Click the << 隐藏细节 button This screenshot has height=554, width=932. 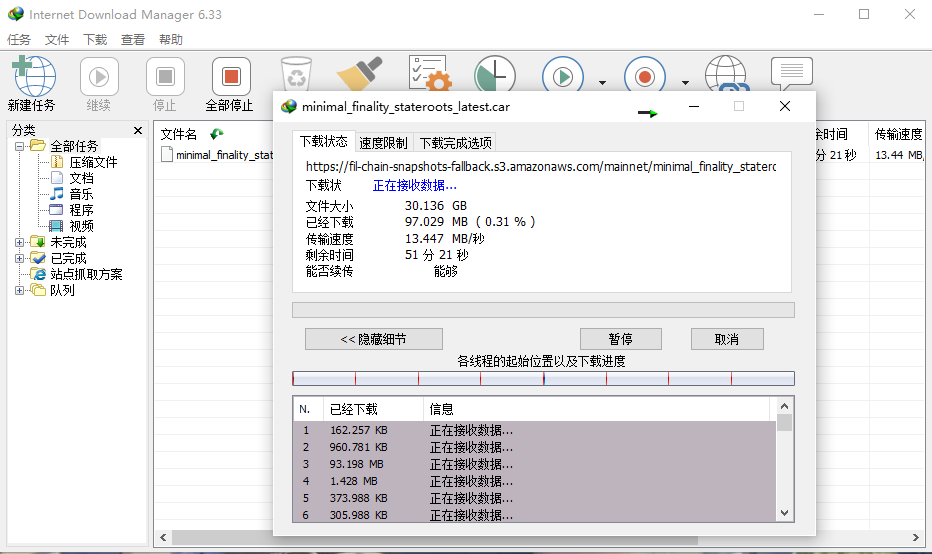point(373,339)
